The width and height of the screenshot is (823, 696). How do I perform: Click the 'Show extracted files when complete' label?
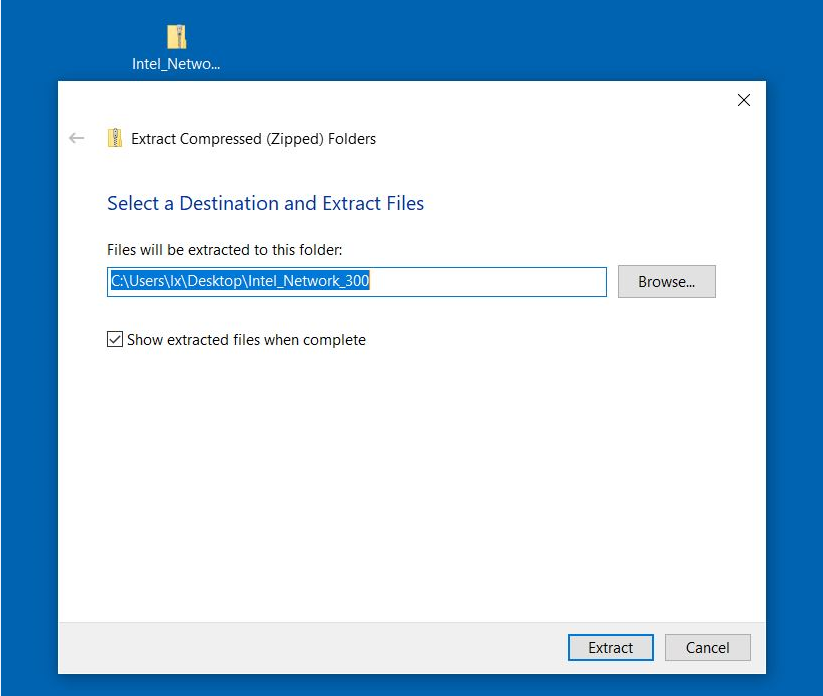click(246, 340)
